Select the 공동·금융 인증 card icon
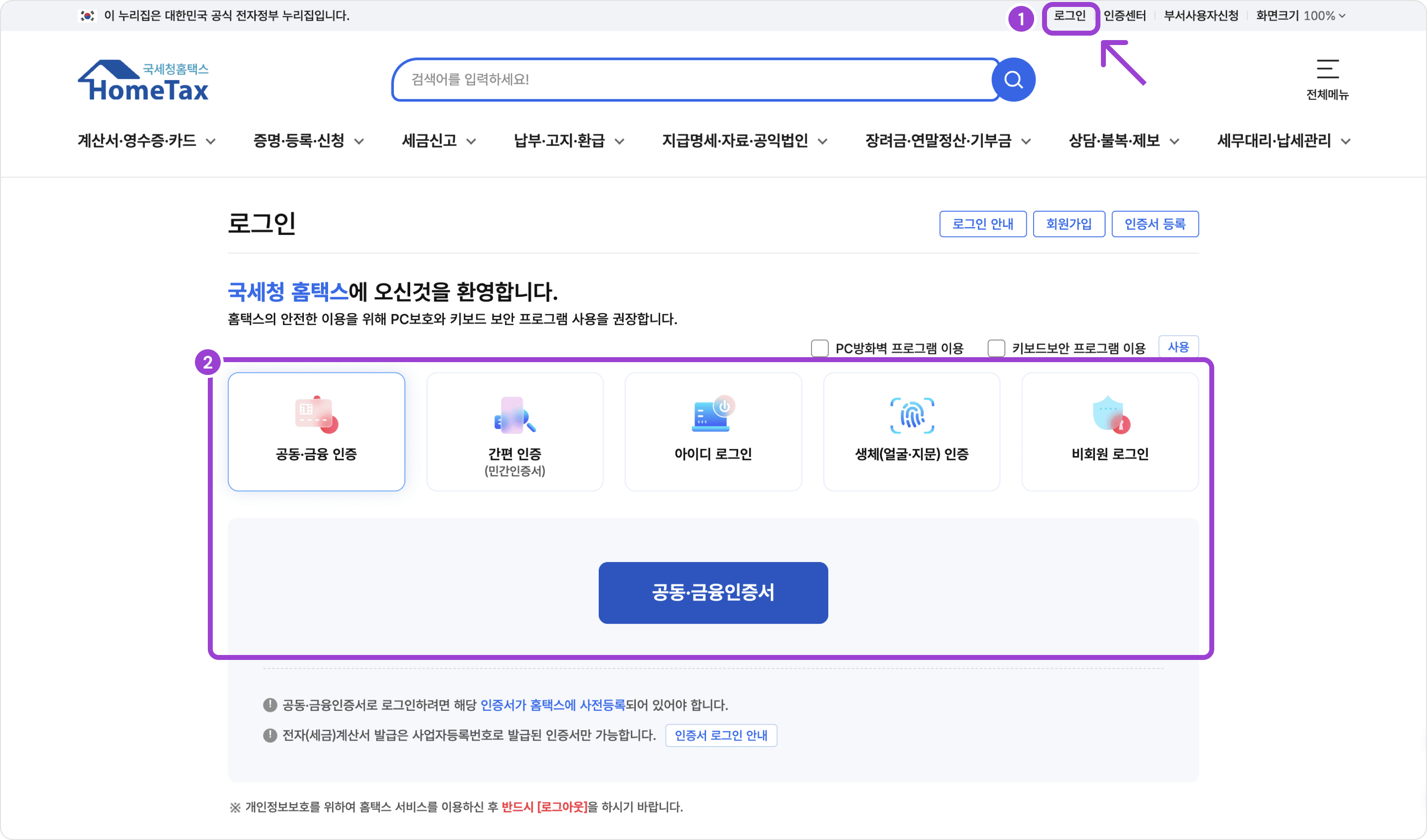The height and width of the screenshot is (840, 1427). (316, 416)
